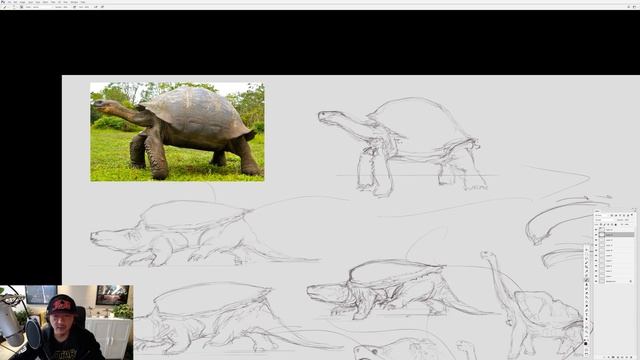Viewport: 640px width, 360px height.
Task: Create a new layer from Layers panel
Action: point(627,357)
